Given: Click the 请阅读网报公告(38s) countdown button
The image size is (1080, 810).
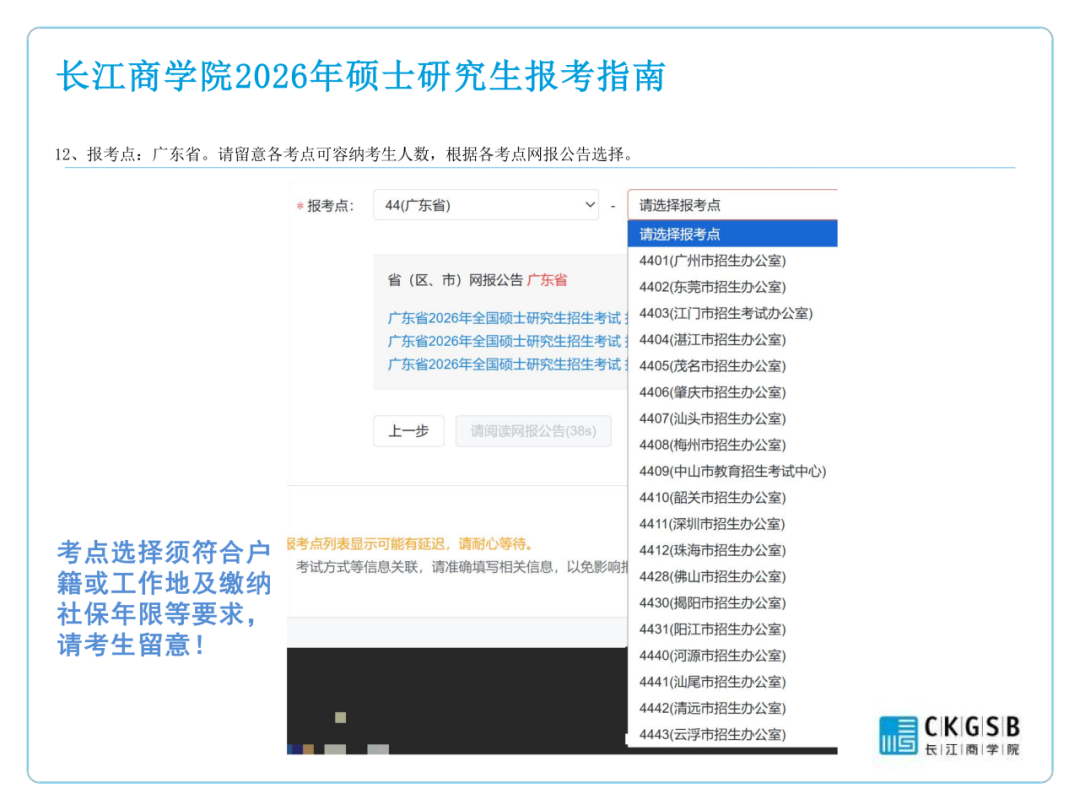Looking at the screenshot, I should 533,431.
